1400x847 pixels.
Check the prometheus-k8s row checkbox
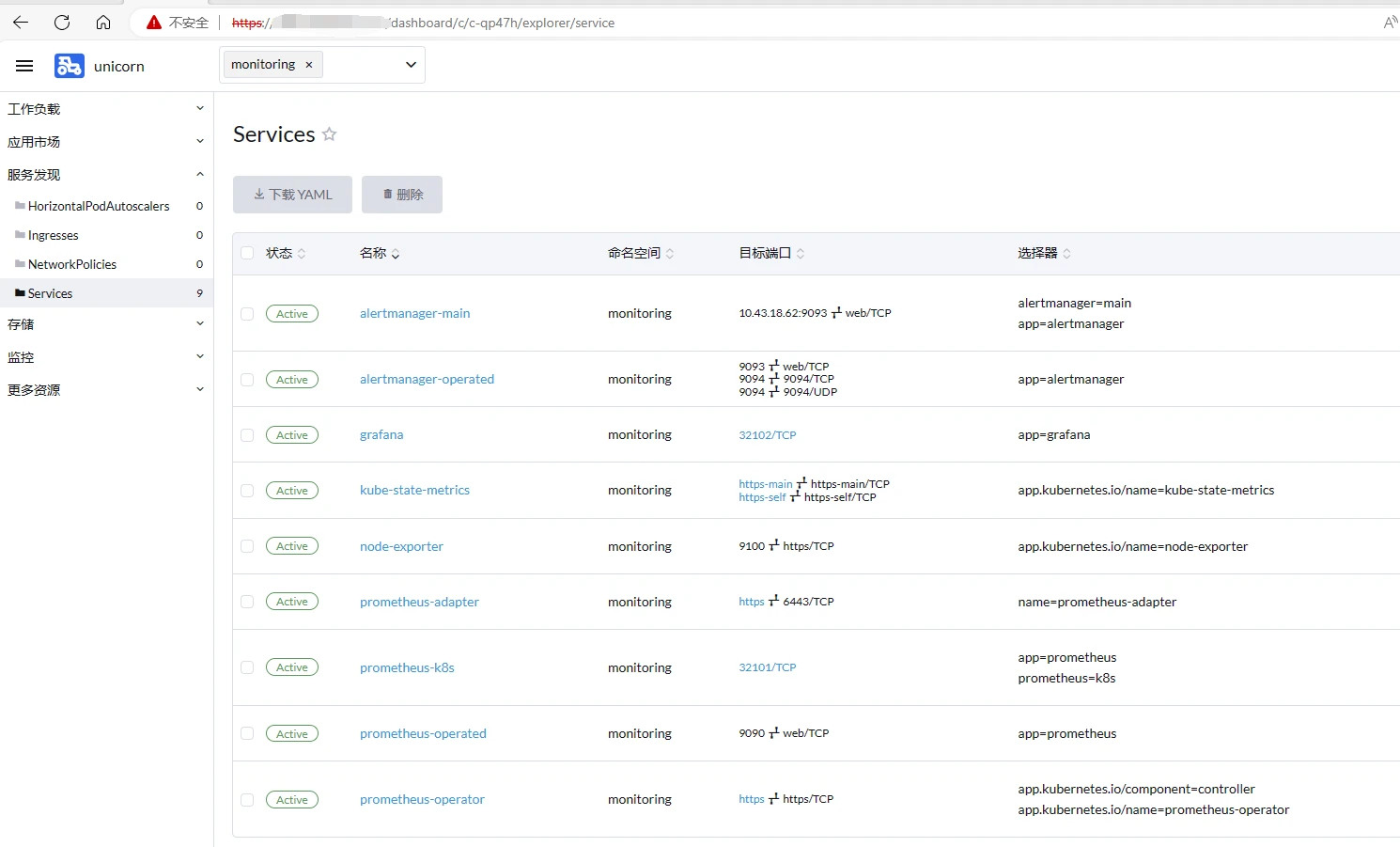(247, 667)
